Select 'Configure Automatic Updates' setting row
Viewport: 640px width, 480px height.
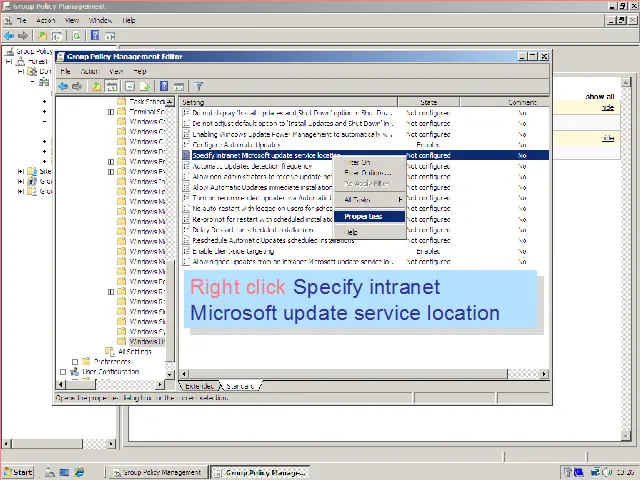tap(365, 144)
